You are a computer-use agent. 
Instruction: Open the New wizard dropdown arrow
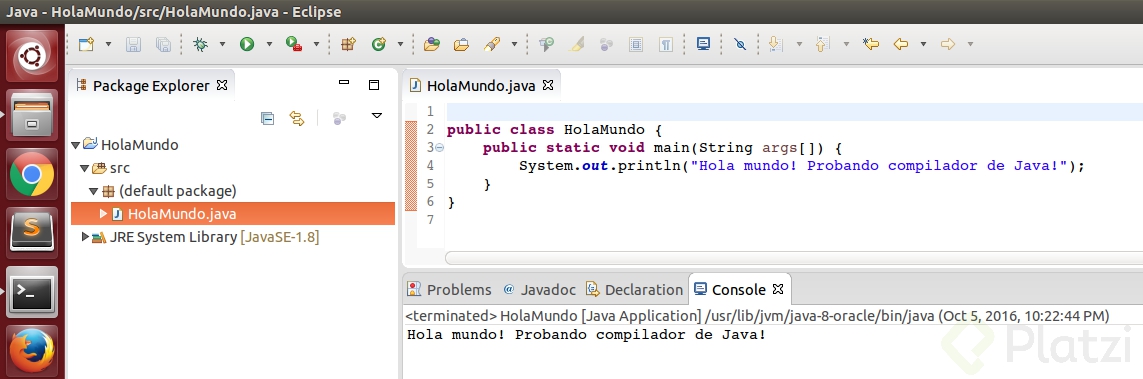(109, 44)
